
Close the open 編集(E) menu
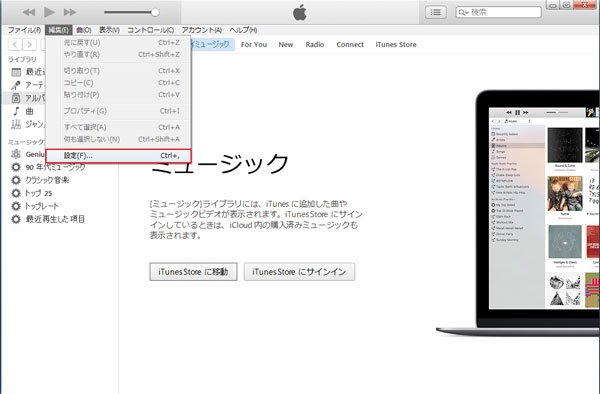tap(59, 30)
